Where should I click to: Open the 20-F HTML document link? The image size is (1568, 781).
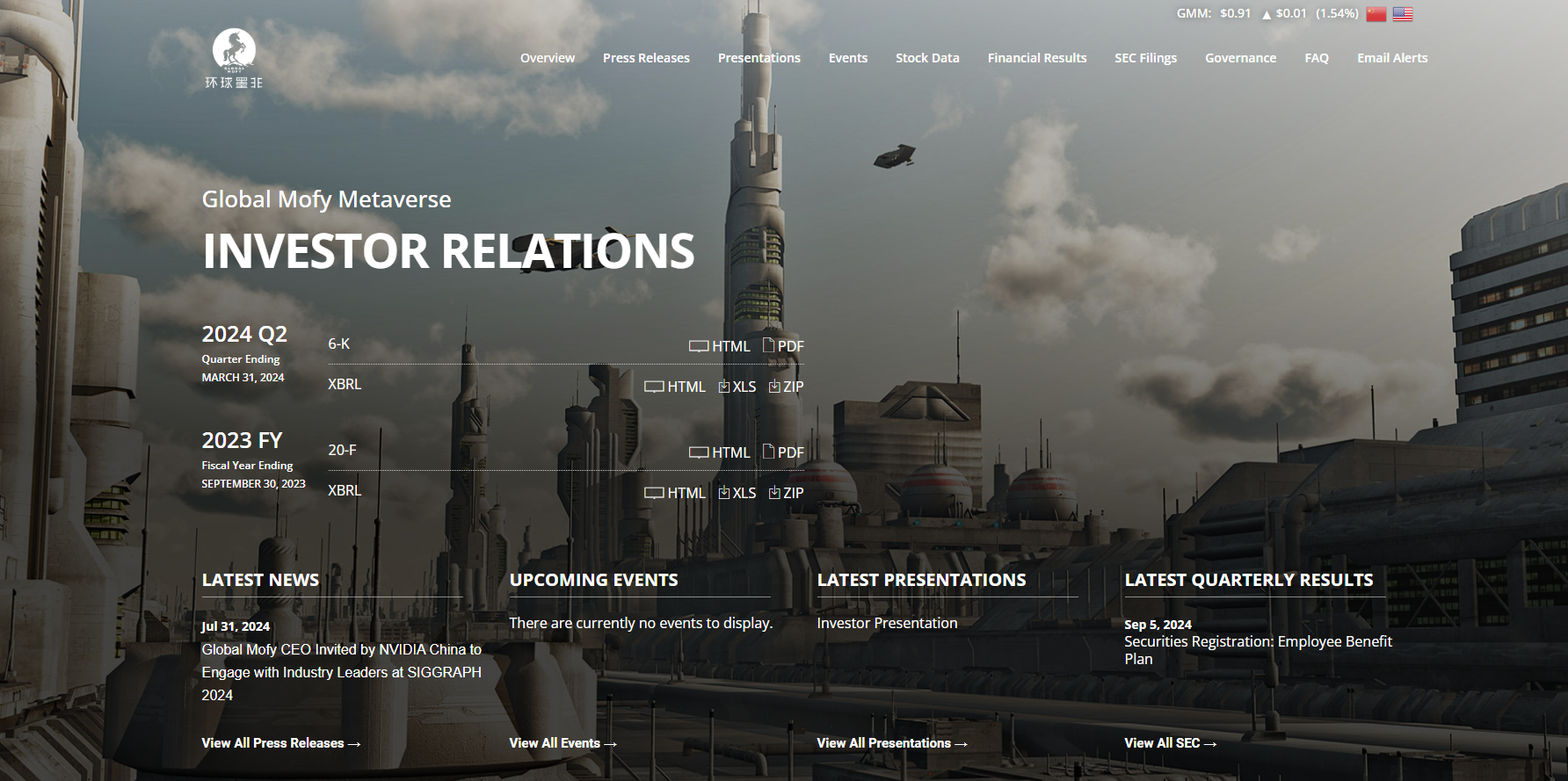[x=720, y=452]
